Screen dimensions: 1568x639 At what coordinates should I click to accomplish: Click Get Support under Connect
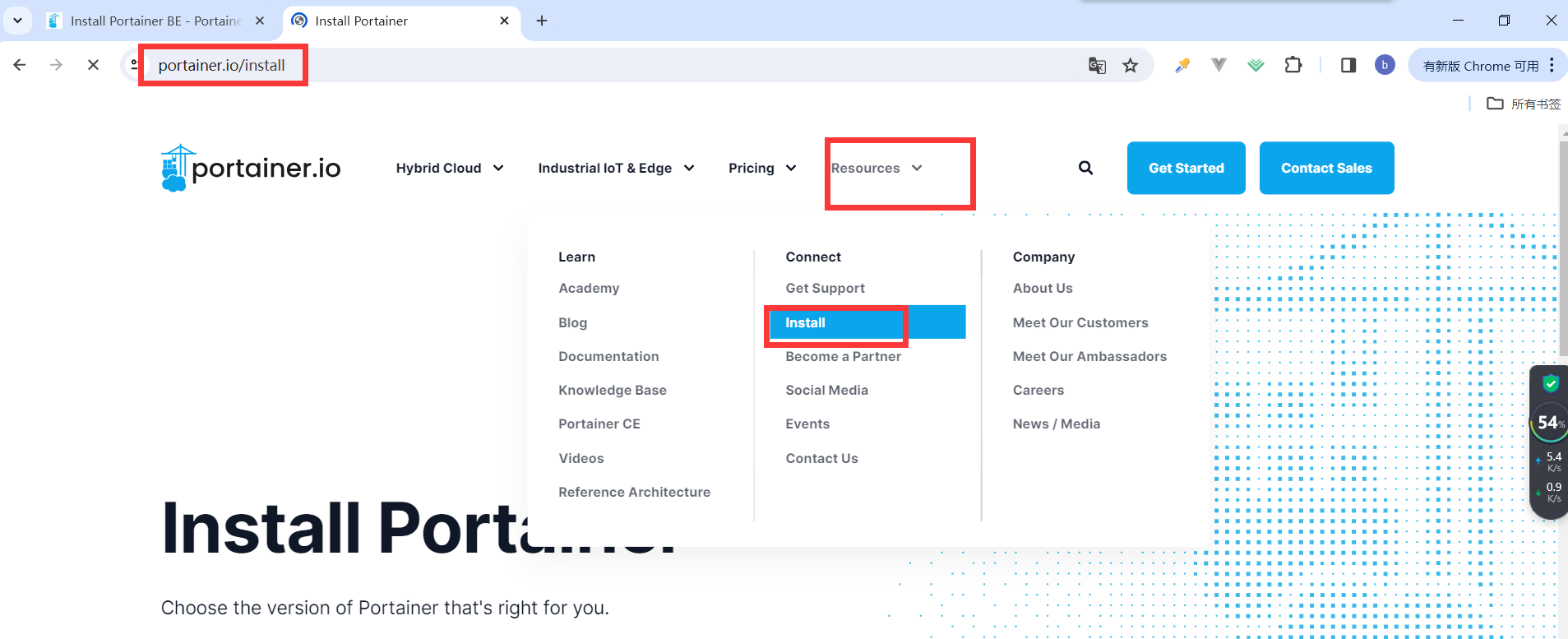(x=825, y=288)
